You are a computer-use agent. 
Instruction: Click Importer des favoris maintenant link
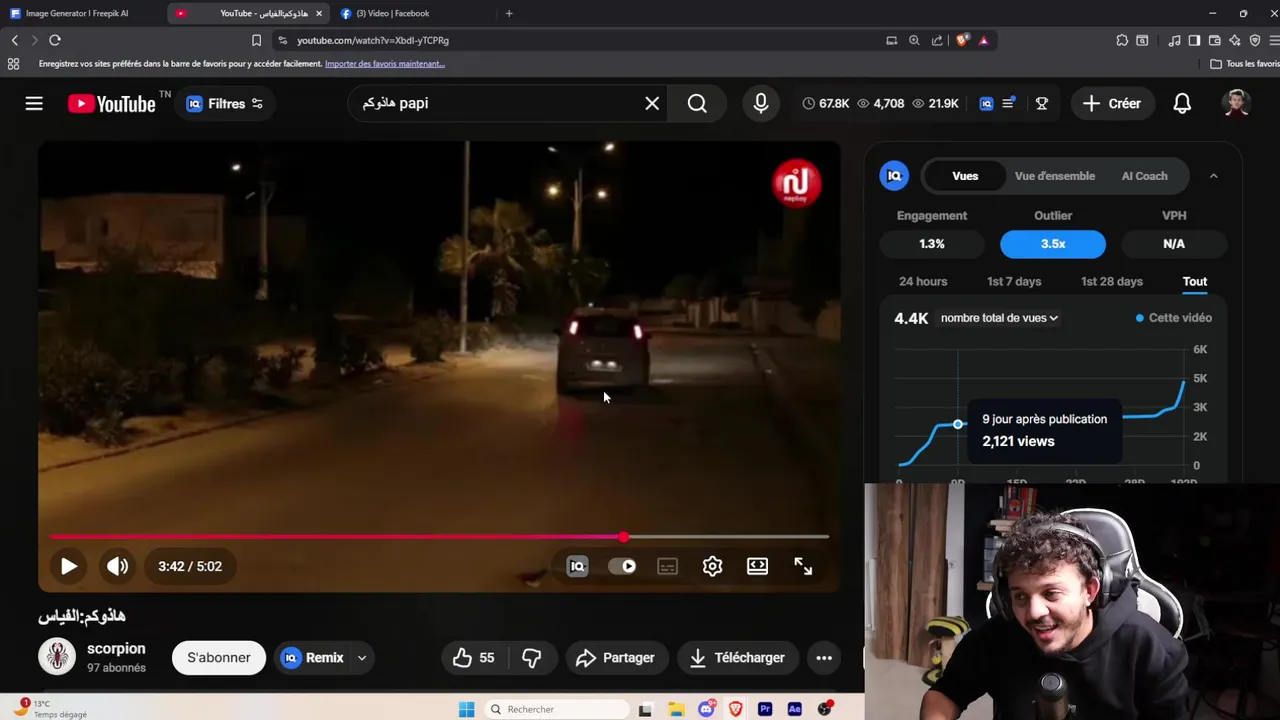(385, 64)
